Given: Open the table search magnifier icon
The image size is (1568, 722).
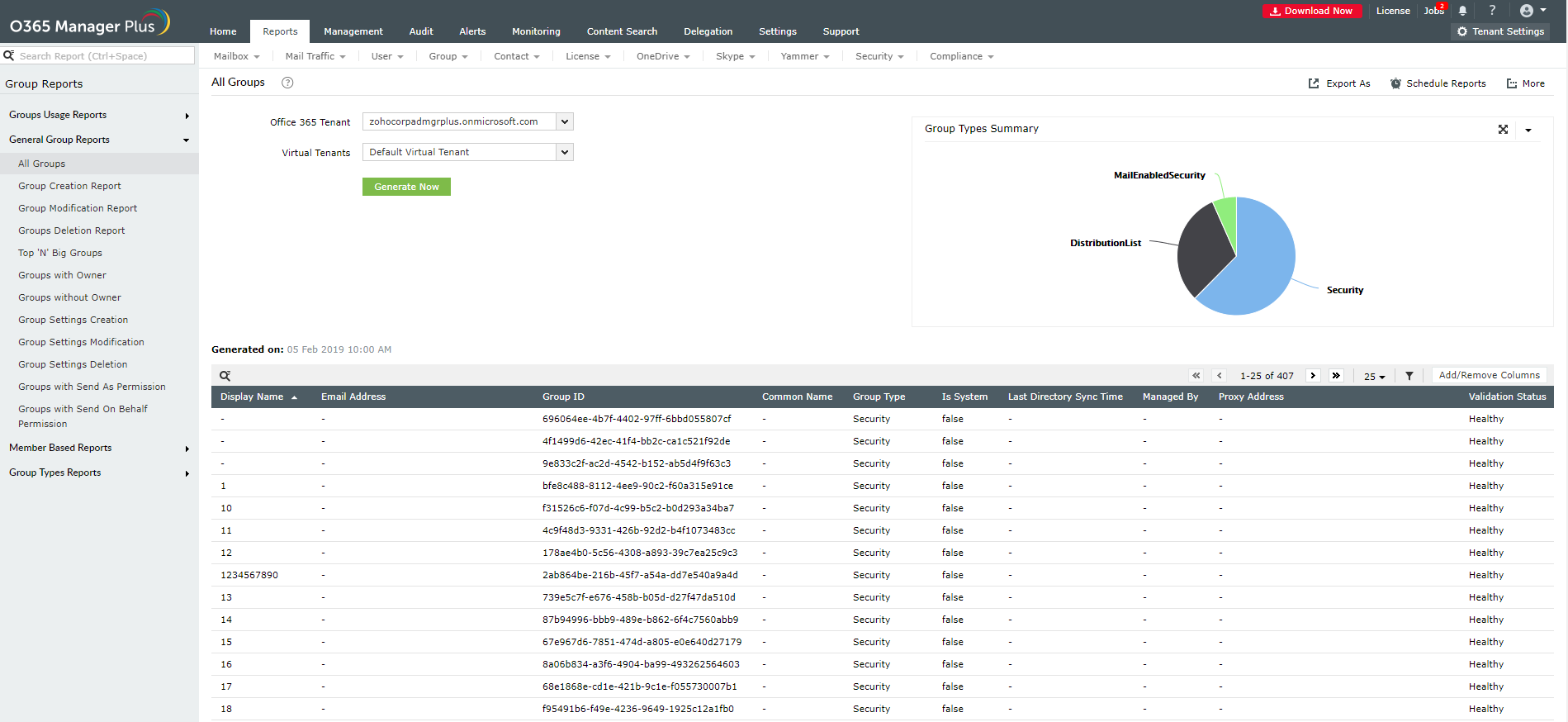Looking at the screenshot, I should pyautogui.click(x=225, y=376).
